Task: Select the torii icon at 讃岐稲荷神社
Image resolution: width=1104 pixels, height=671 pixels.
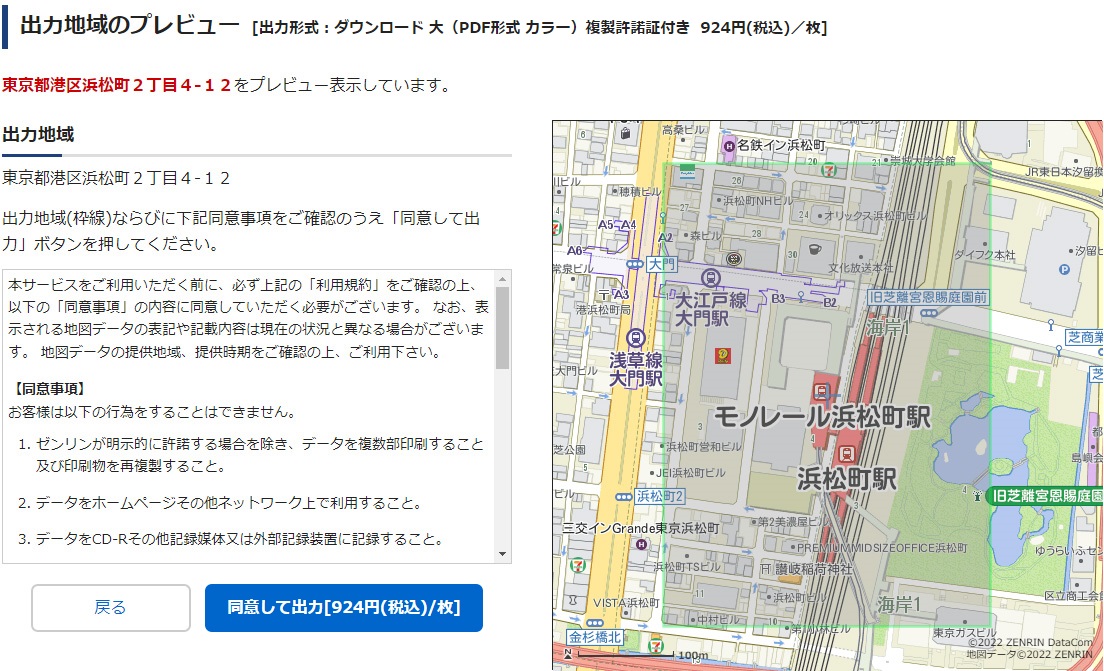Action: click(x=765, y=567)
